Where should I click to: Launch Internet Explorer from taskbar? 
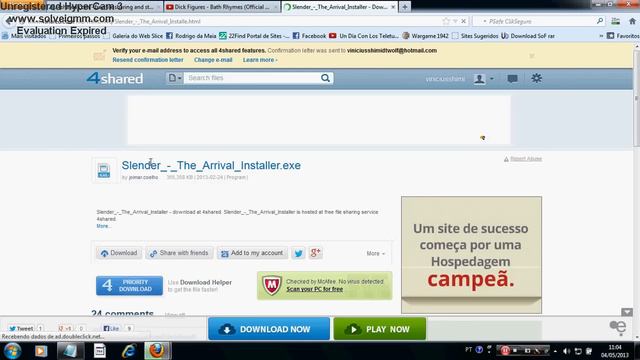129,351
